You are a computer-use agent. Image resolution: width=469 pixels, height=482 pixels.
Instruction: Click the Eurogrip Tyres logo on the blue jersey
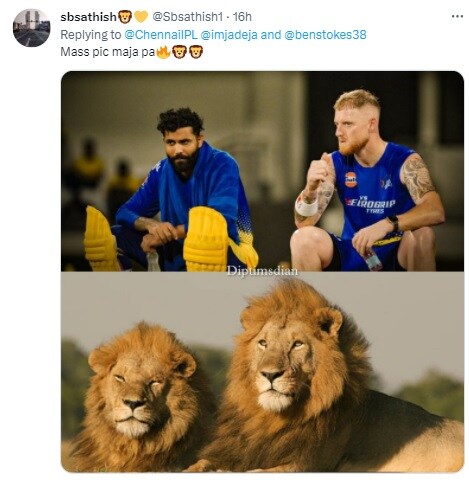[x=370, y=204]
